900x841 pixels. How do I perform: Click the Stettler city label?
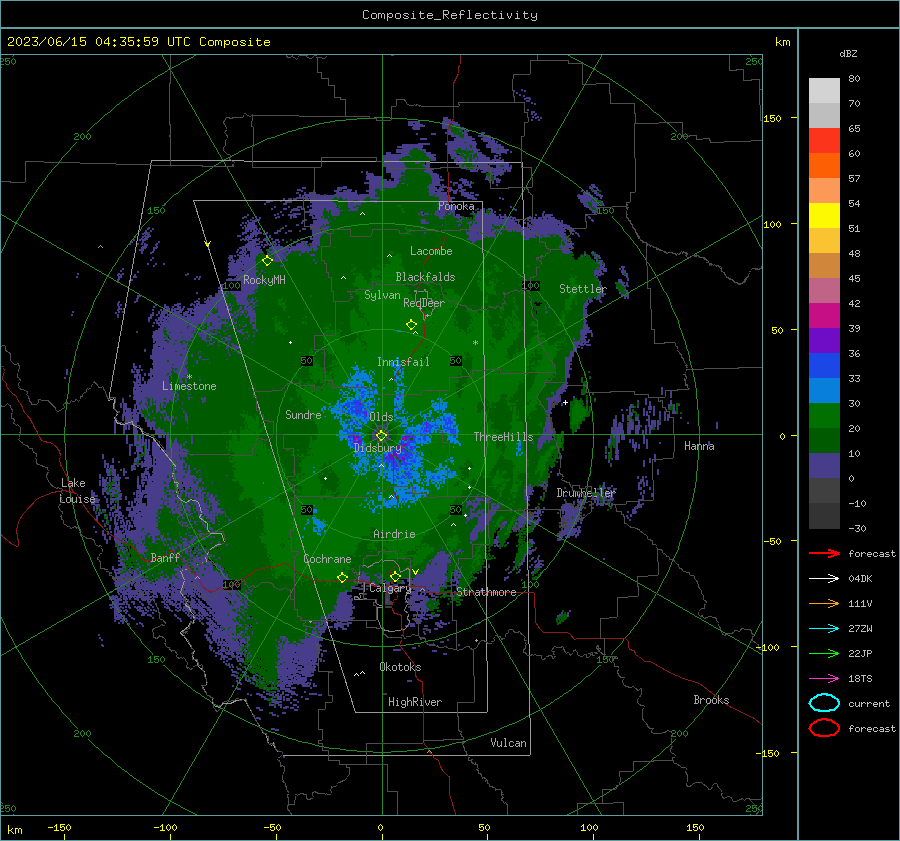(x=583, y=289)
